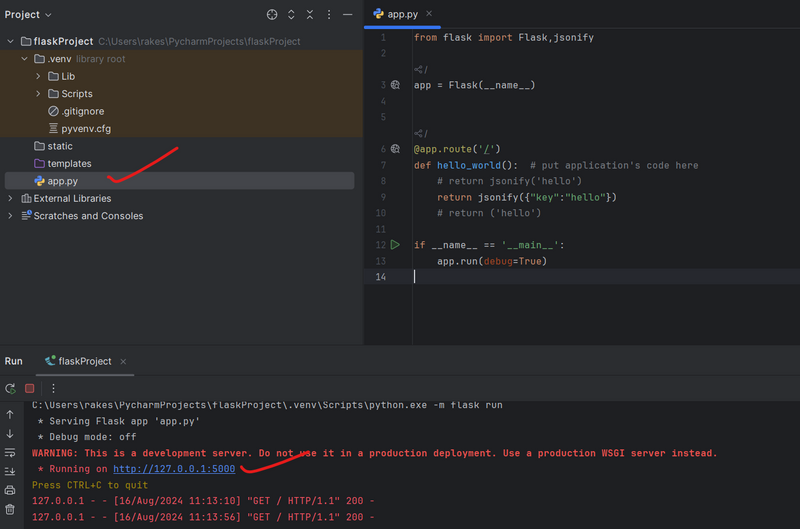This screenshot has width=800, height=529.
Task: Click Collapse All in Project panel header
Action: point(310,15)
